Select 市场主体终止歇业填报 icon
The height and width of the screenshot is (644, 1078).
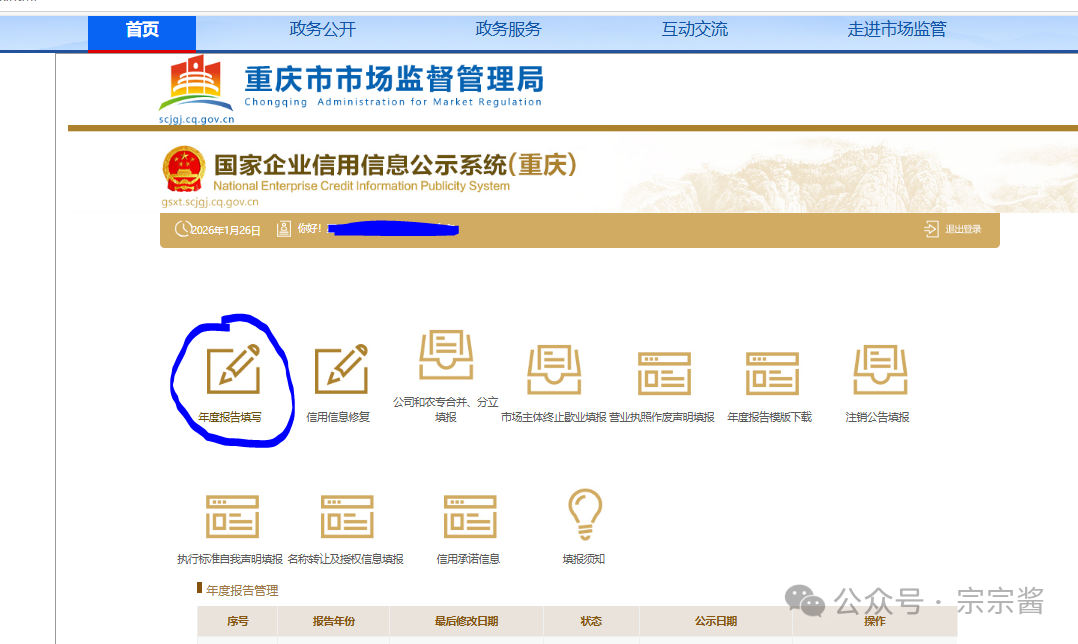pyautogui.click(x=554, y=372)
